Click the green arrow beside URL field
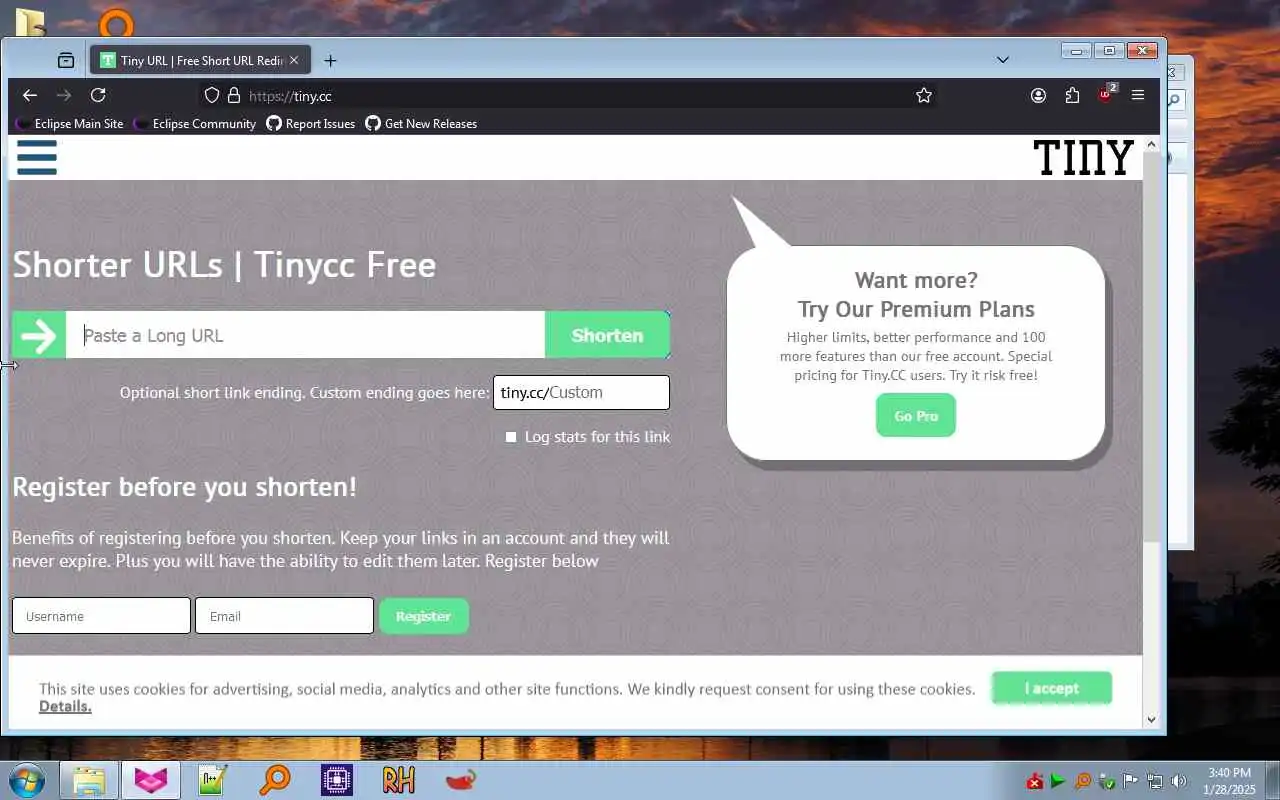The width and height of the screenshot is (1280, 800). pyautogui.click(x=39, y=335)
